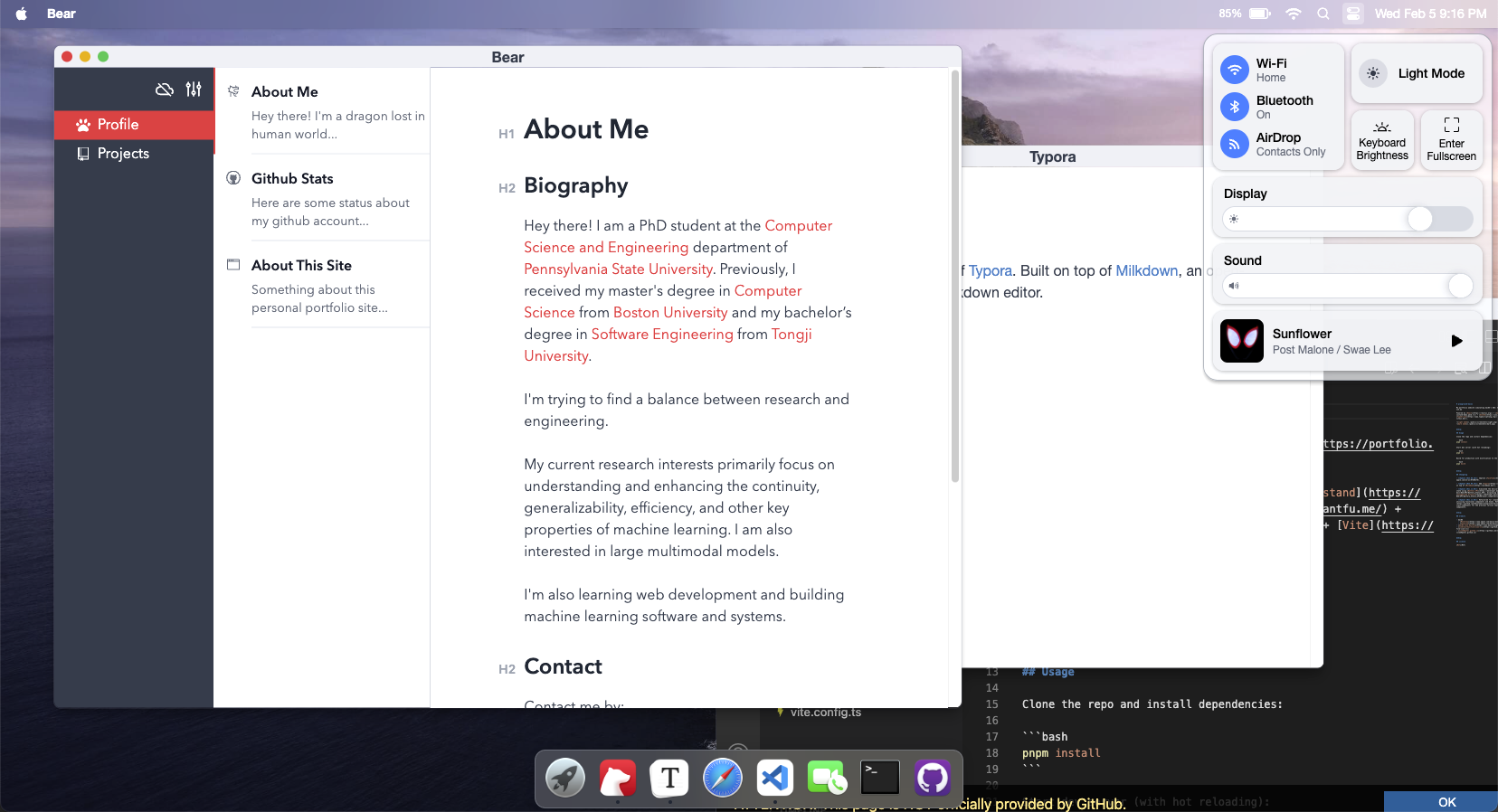Click the notebook icon beside Projects

83,154
